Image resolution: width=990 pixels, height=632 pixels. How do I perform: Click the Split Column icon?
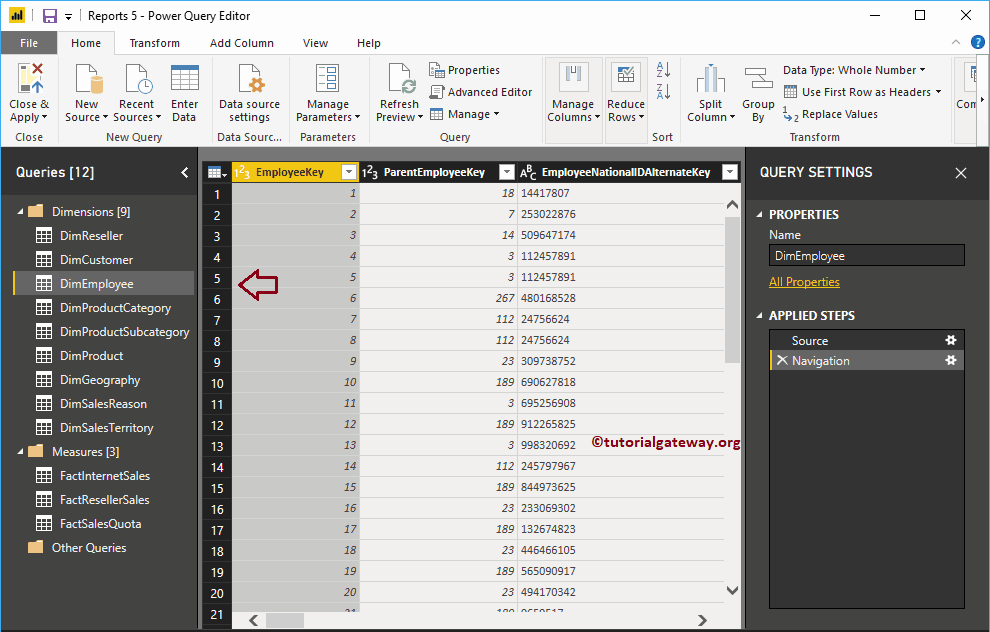[x=711, y=79]
